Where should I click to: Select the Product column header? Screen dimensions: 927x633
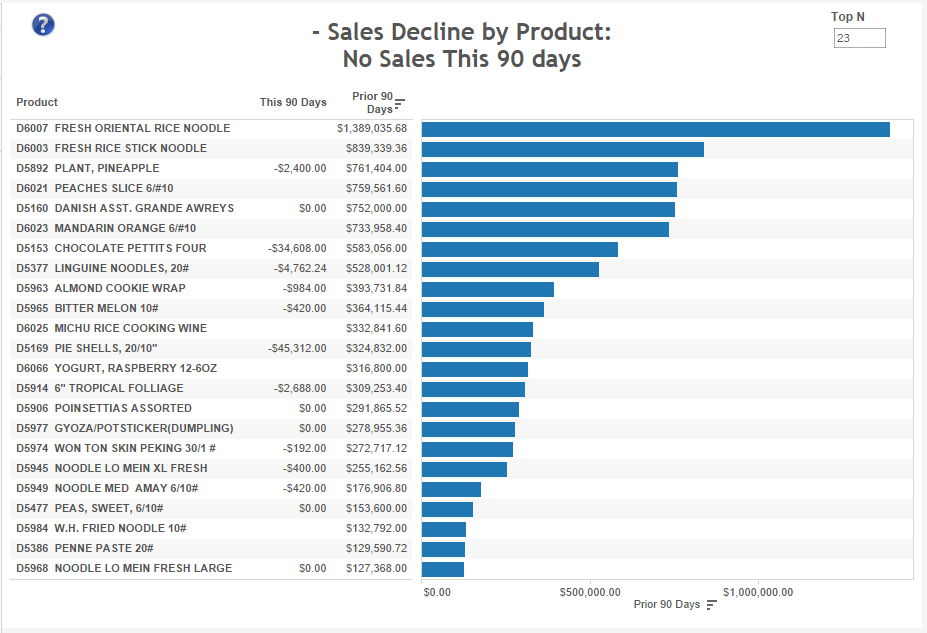[x=37, y=102]
